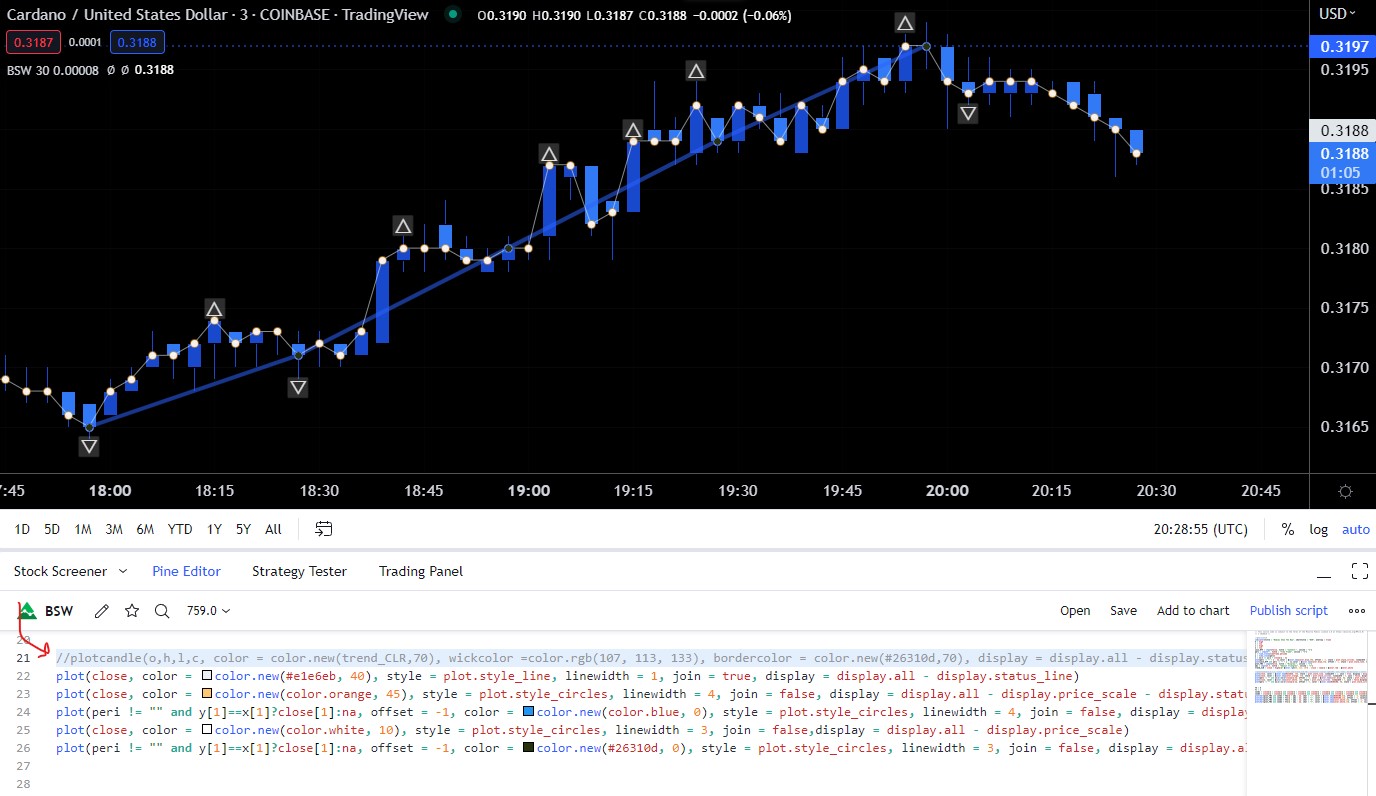Favorite the BSW script with star icon
This screenshot has height=796, width=1376.
(x=132, y=611)
